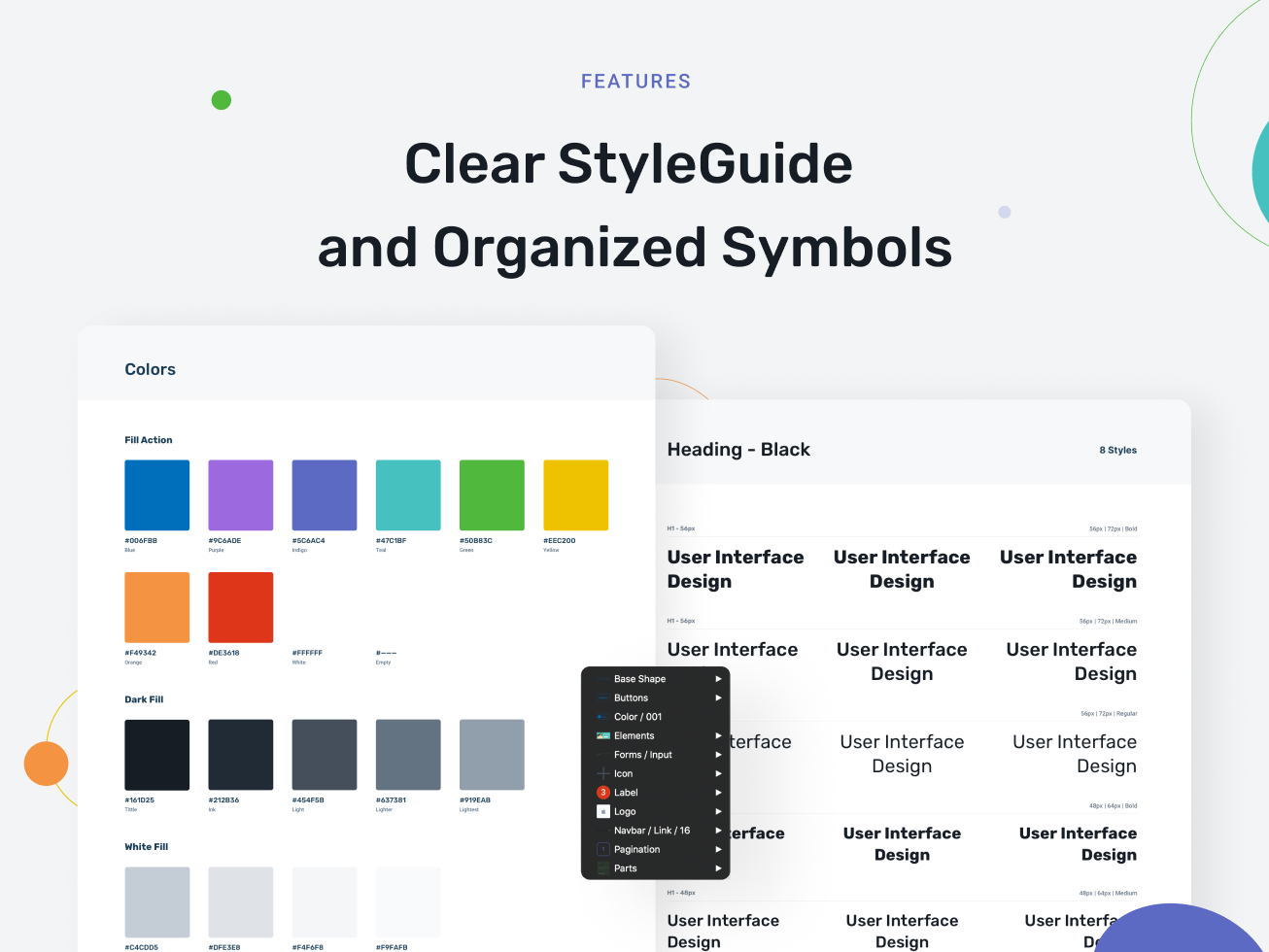Image resolution: width=1269 pixels, height=952 pixels.
Task: Toggle the switch icon beside Color / 001
Action: click(x=603, y=716)
